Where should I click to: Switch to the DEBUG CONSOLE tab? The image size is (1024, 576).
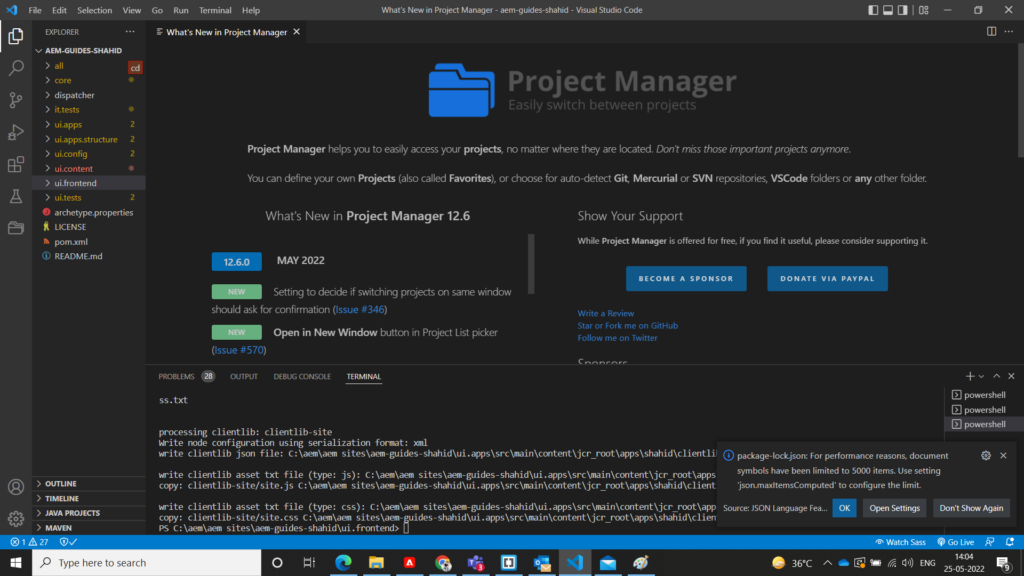302,377
